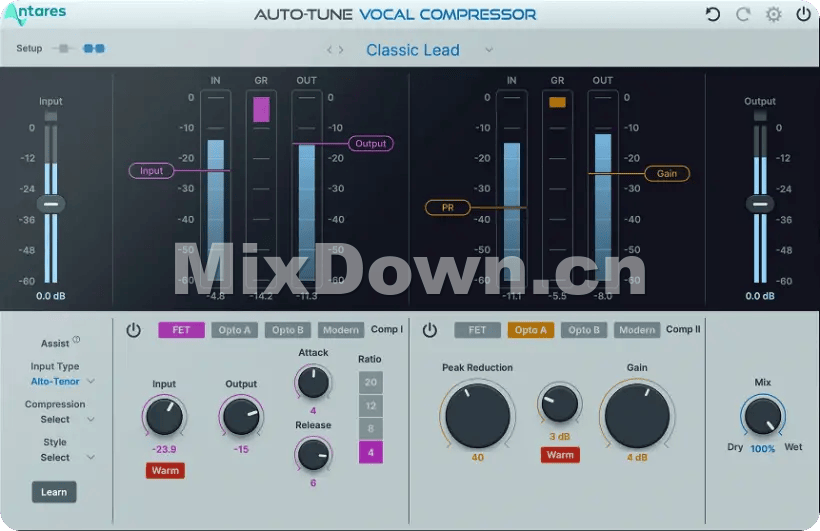The height and width of the screenshot is (531, 820).
Task: Toggle Comp I power button
Action: (x=133, y=330)
